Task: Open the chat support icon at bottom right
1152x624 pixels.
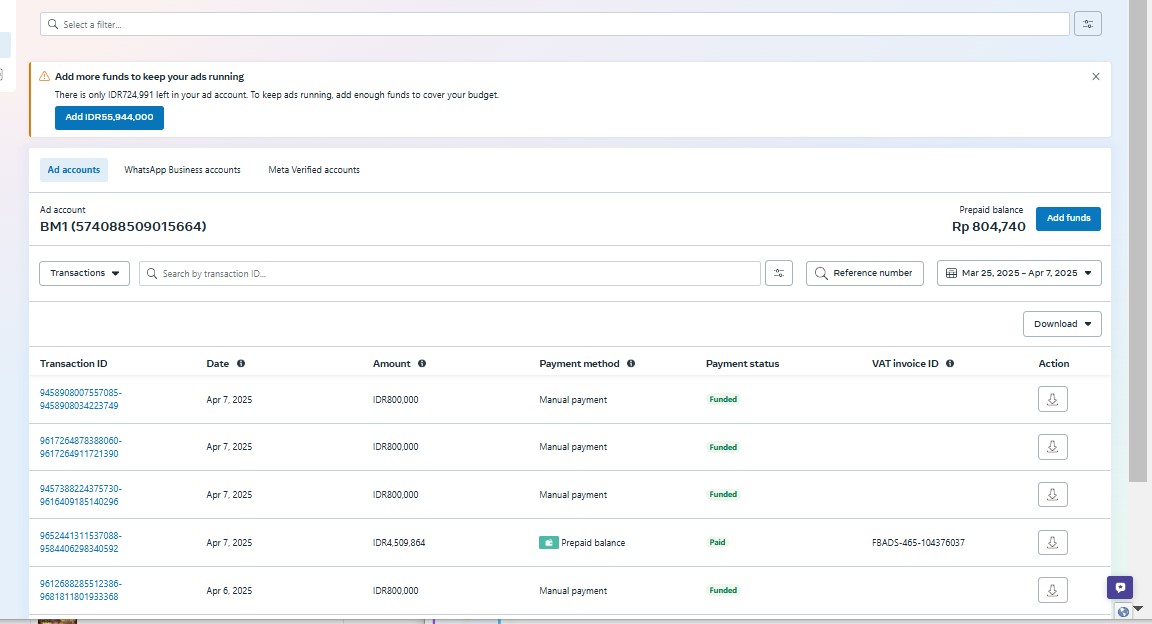Action: 1120,588
